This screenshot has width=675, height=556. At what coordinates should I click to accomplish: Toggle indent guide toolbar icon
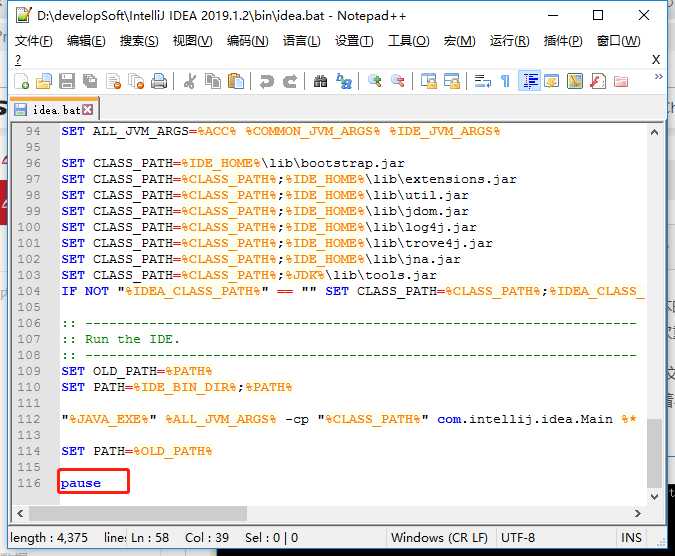(529, 81)
